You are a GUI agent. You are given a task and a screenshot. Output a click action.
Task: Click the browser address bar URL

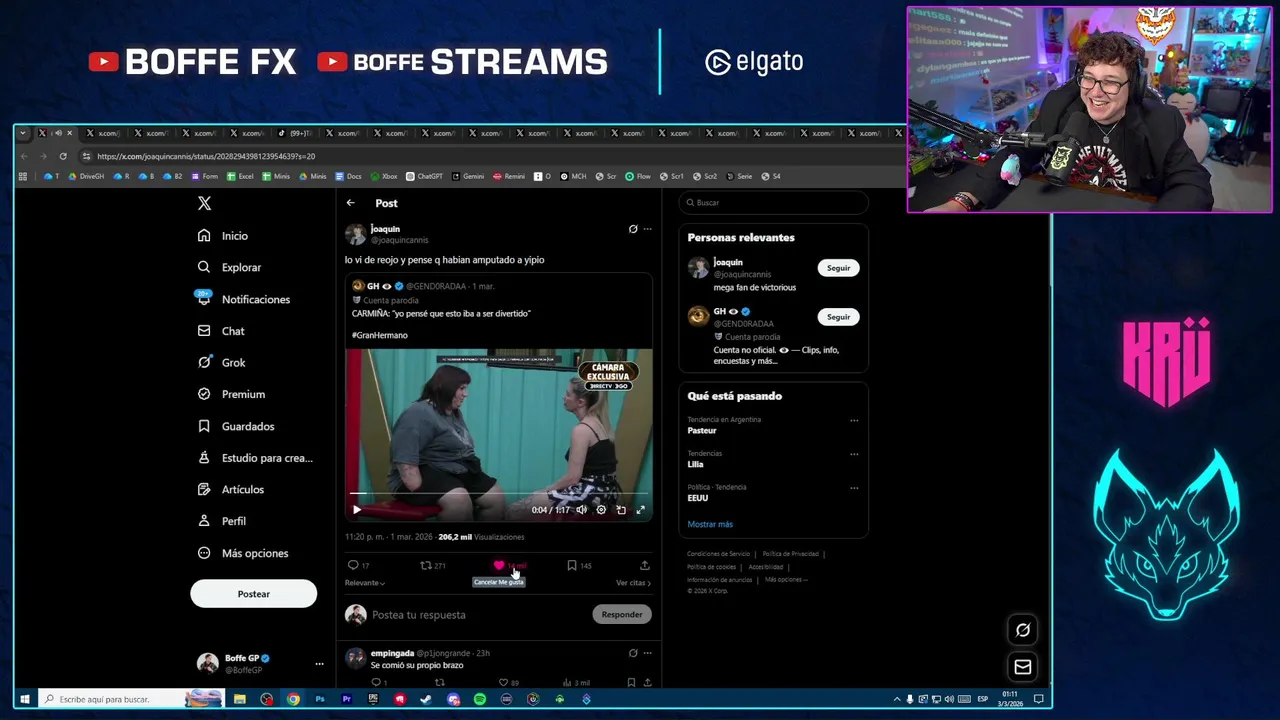(206, 156)
